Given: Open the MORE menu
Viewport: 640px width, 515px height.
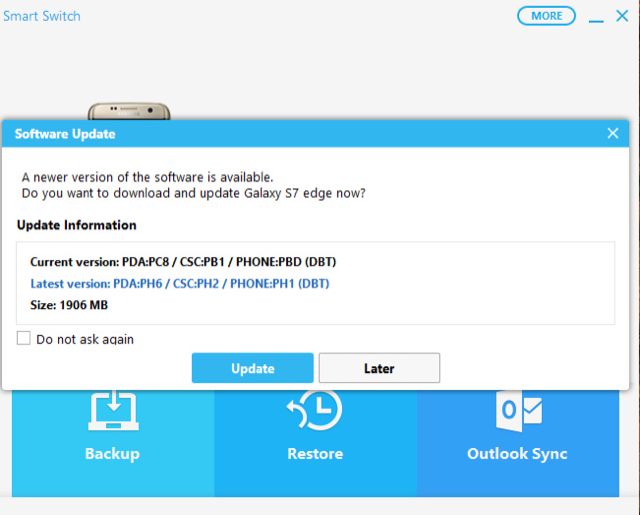Looking at the screenshot, I should [546, 16].
